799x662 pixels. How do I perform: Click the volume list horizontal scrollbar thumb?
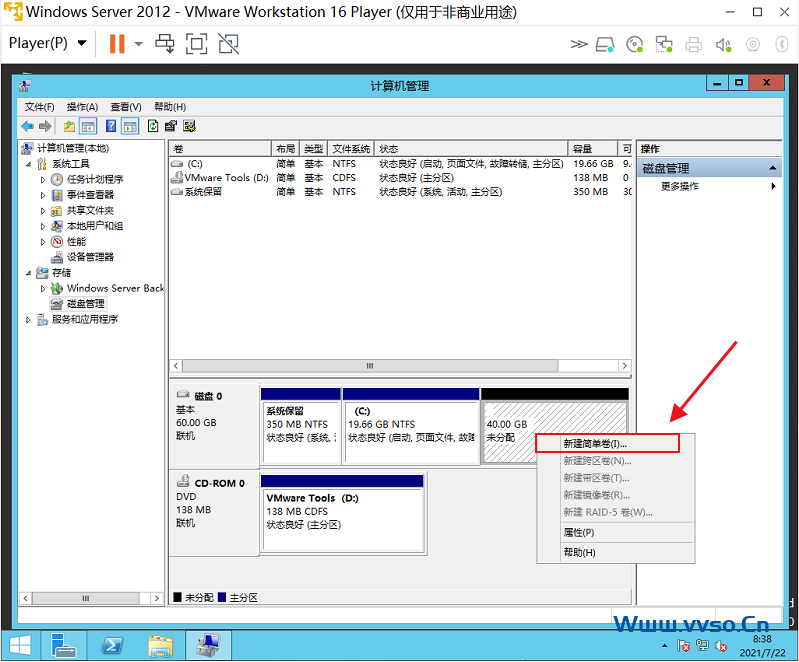coord(370,366)
